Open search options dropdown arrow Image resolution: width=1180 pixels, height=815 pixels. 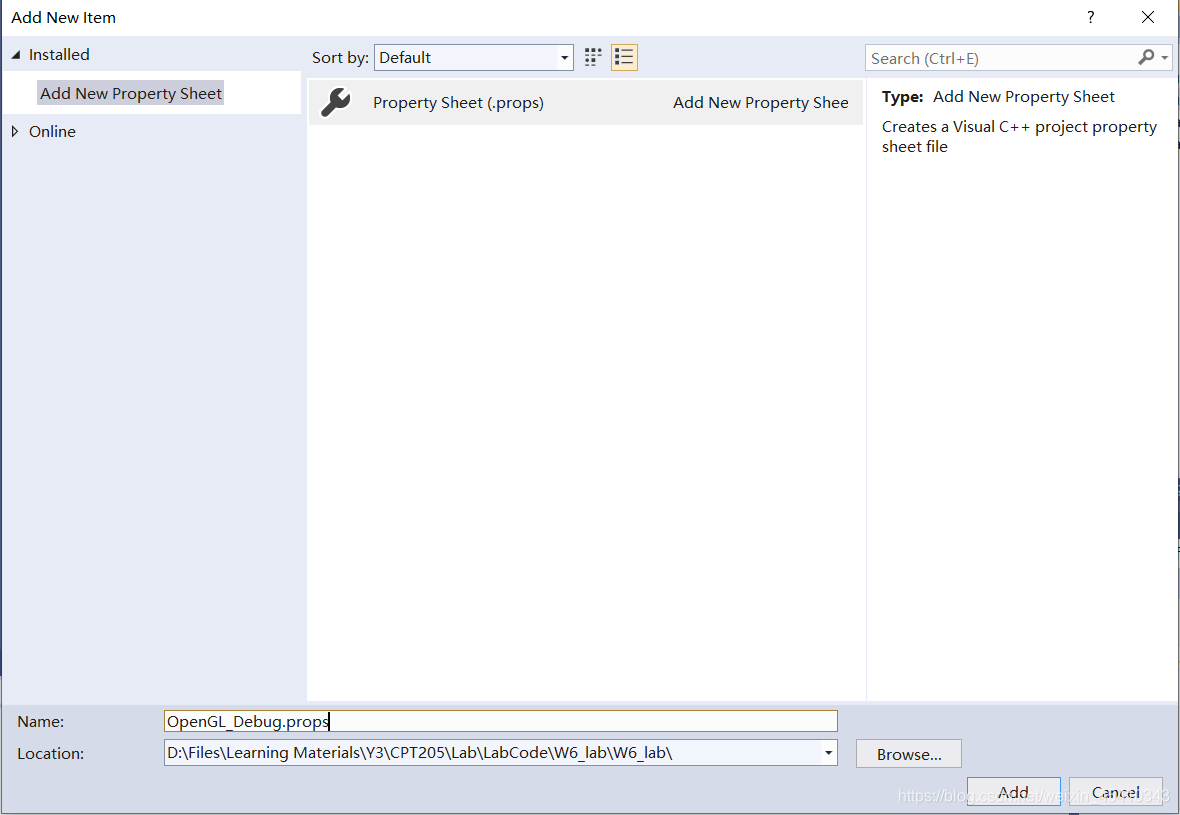point(1165,58)
